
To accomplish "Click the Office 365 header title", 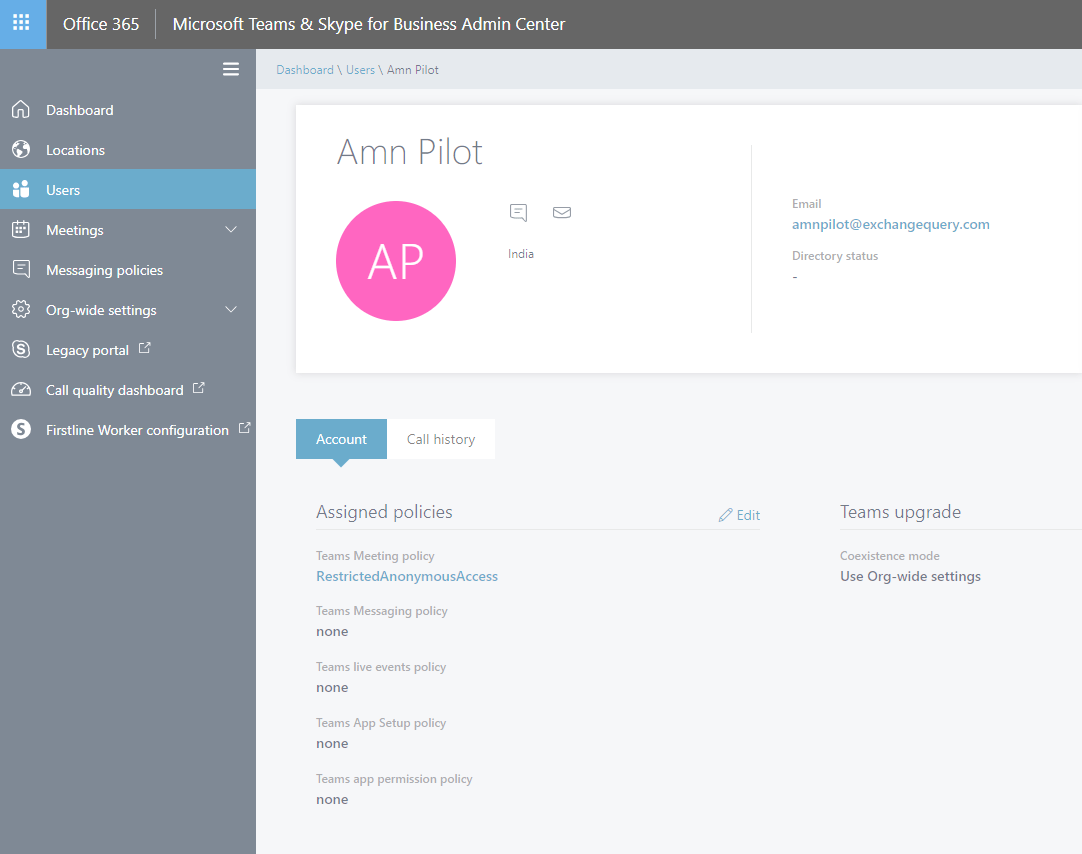I will pos(101,24).
